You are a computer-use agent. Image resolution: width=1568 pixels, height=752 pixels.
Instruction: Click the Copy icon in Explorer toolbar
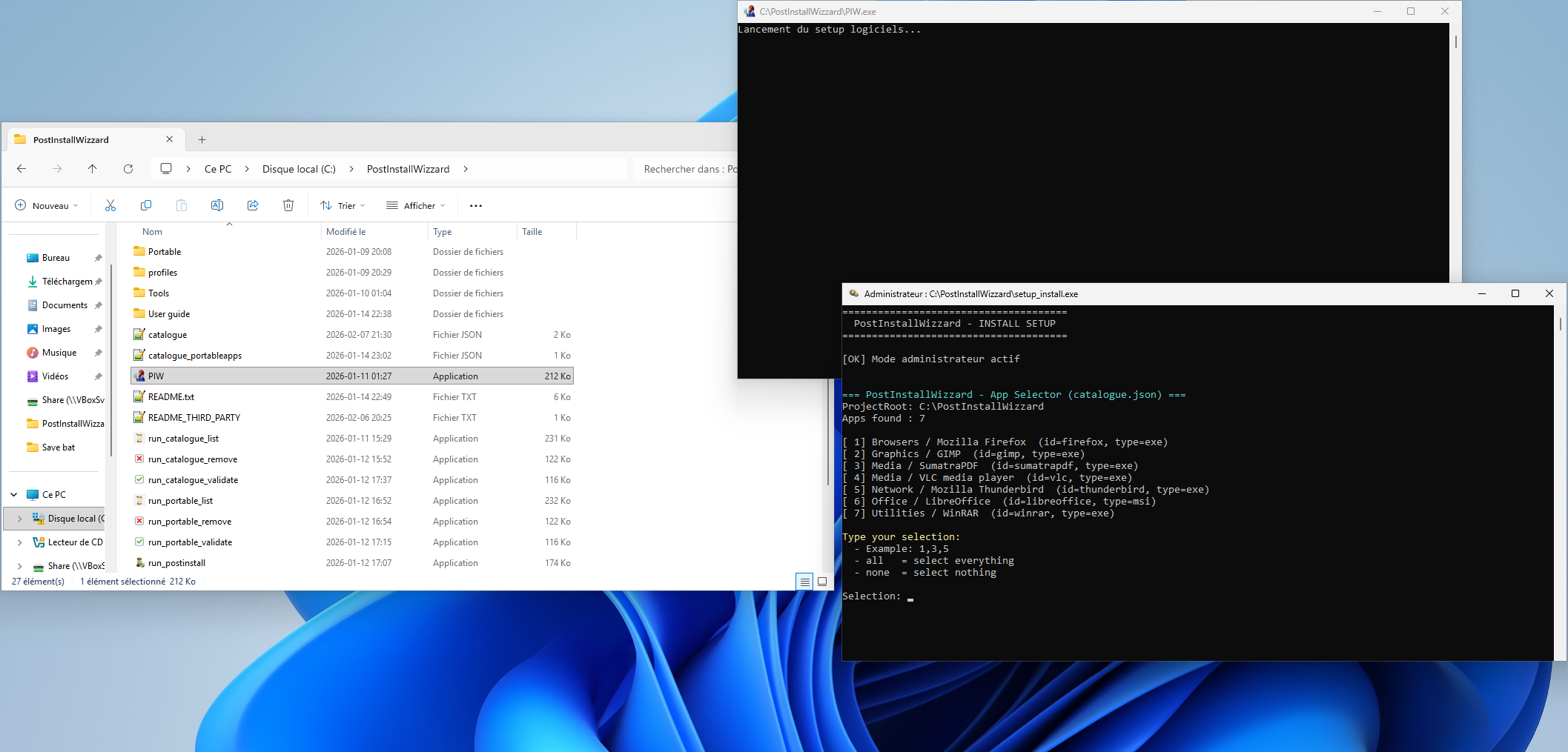click(146, 205)
